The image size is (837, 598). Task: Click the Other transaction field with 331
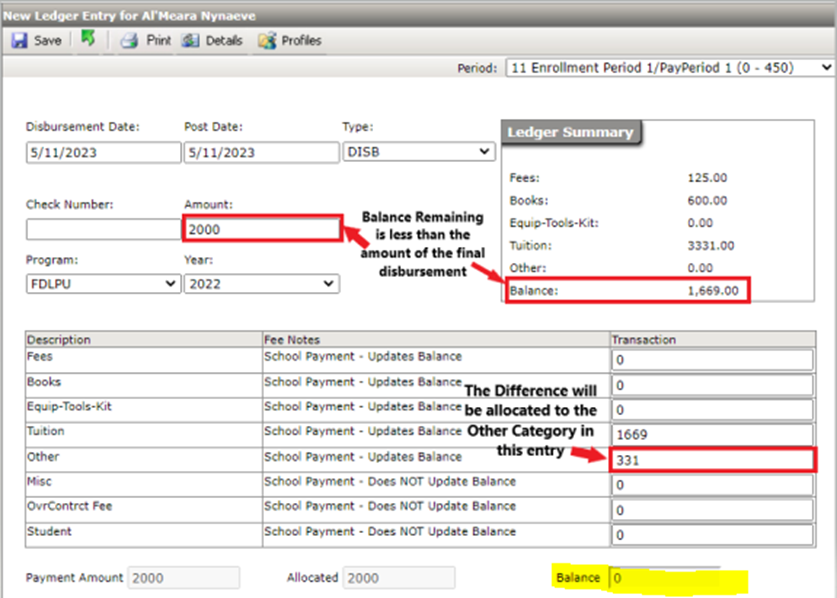click(x=710, y=460)
